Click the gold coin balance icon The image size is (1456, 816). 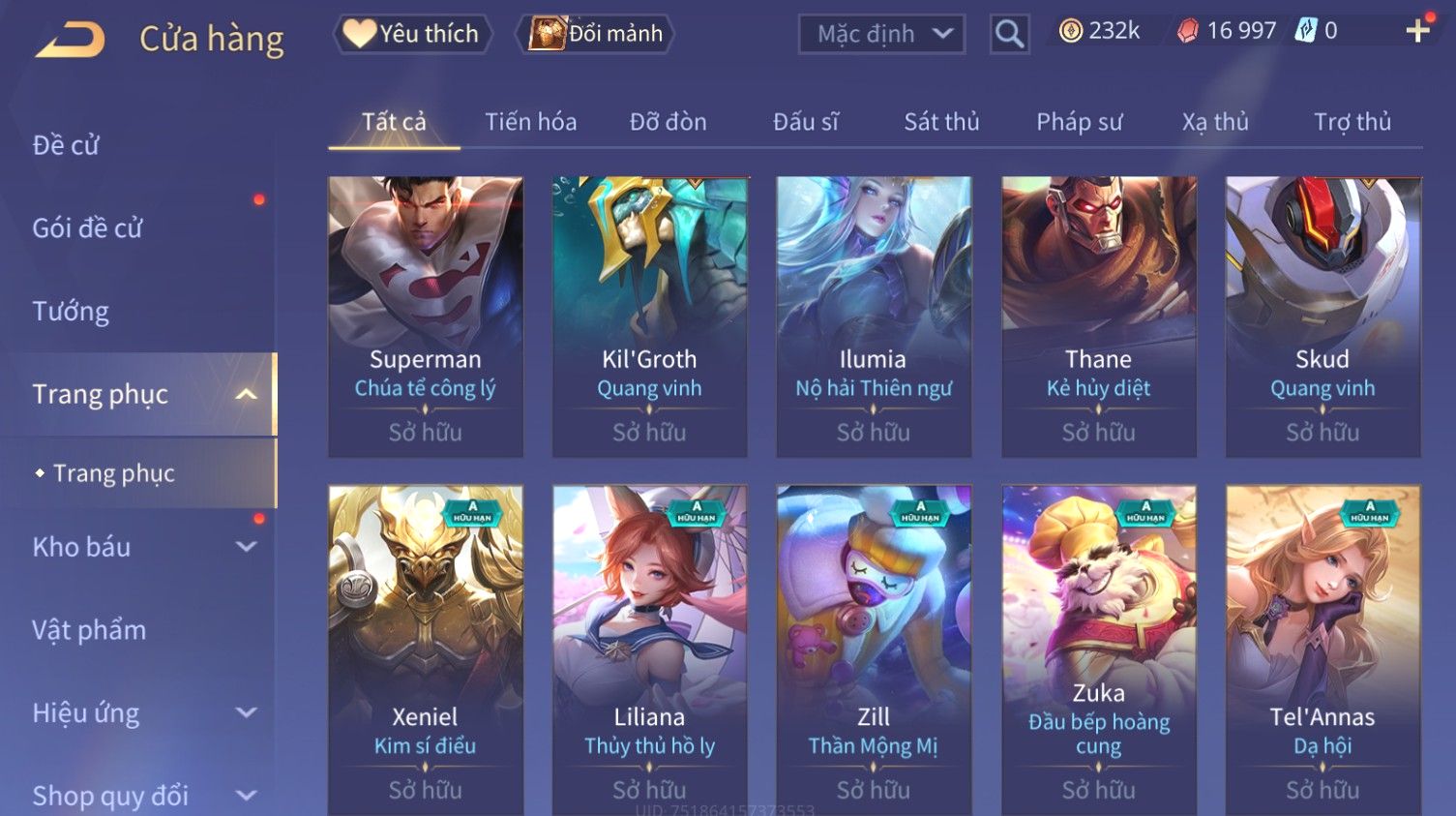pyautogui.click(x=1070, y=32)
